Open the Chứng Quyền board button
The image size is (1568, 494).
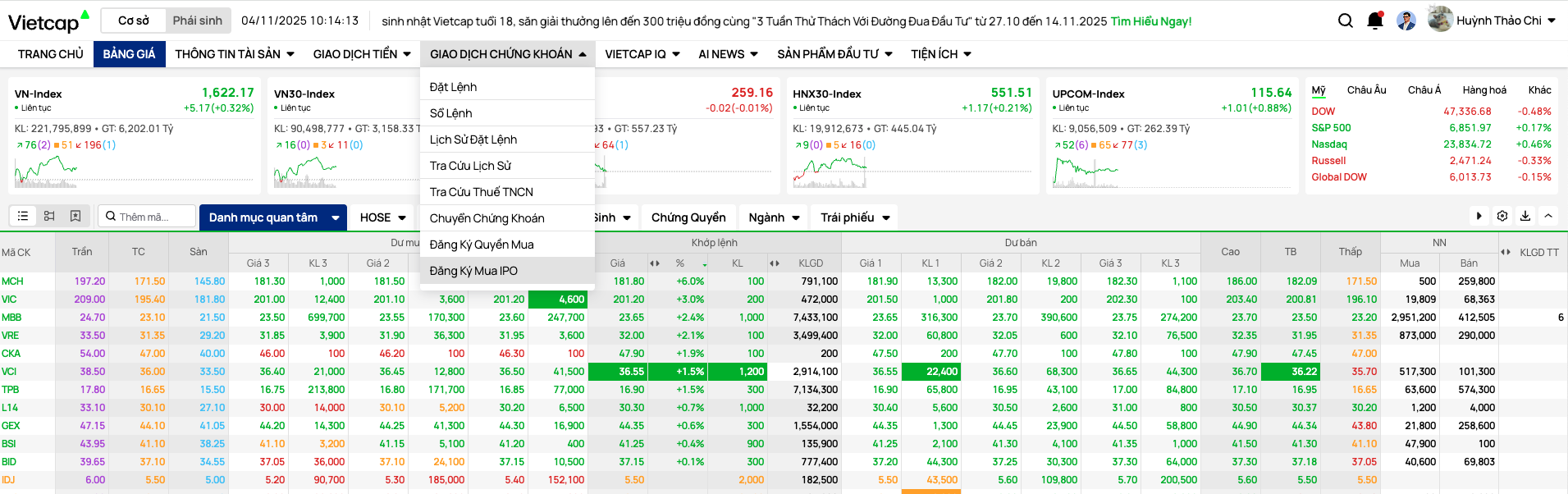tap(688, 217)
